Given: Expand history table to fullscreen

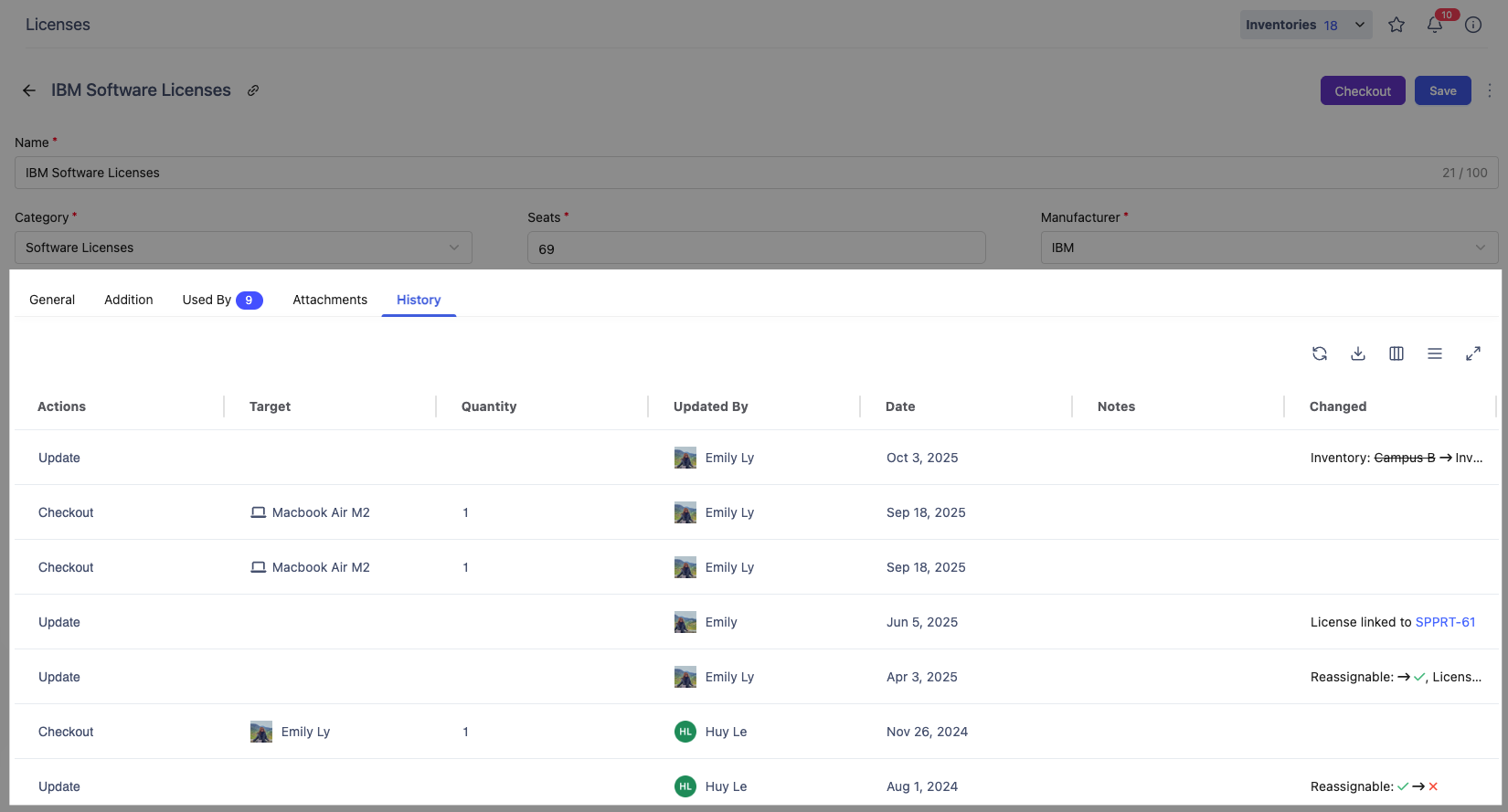Looking at the screenshot, I should [1473, 353].
